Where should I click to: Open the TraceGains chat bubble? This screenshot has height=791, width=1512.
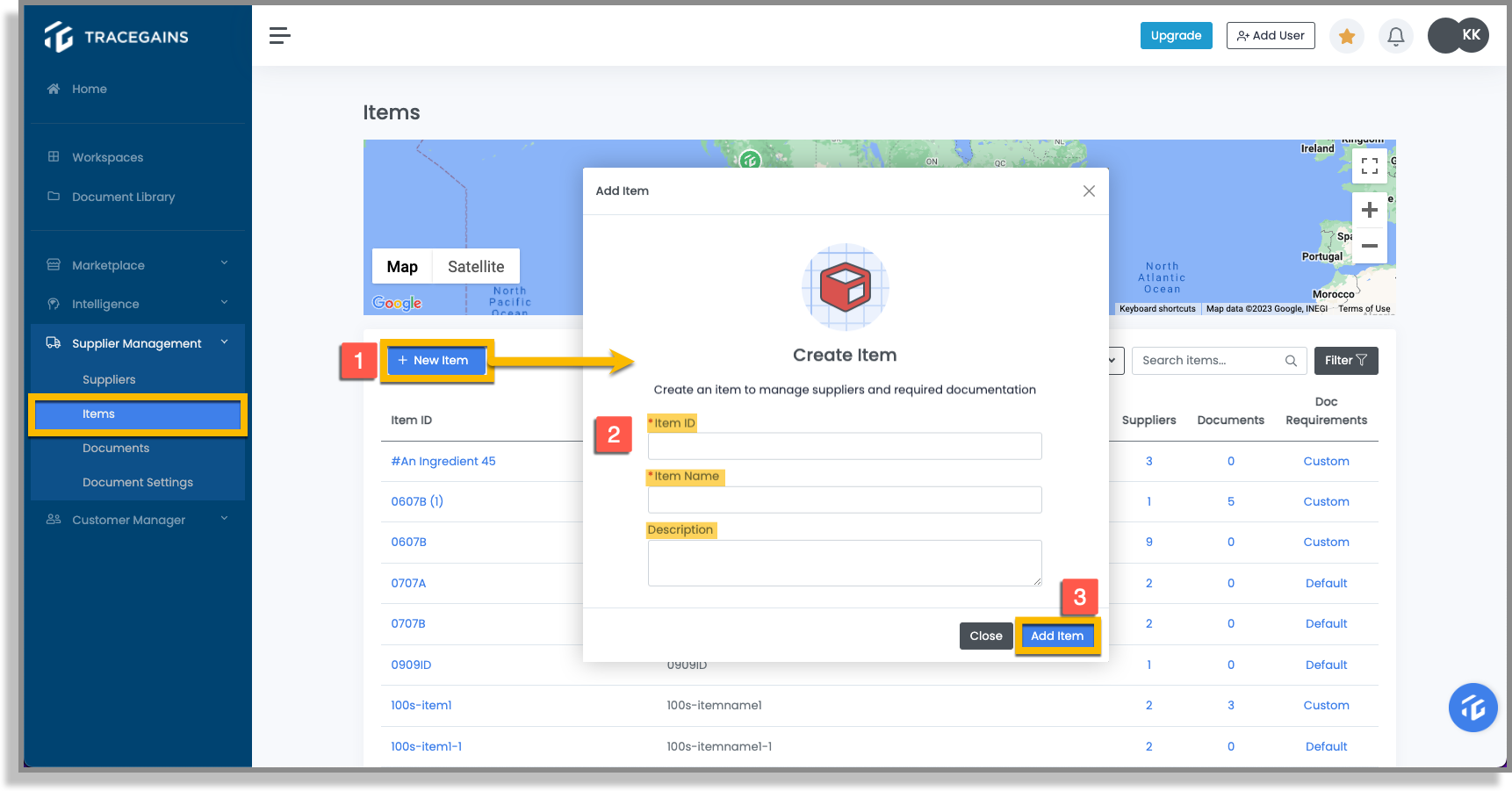[1472, 708]
